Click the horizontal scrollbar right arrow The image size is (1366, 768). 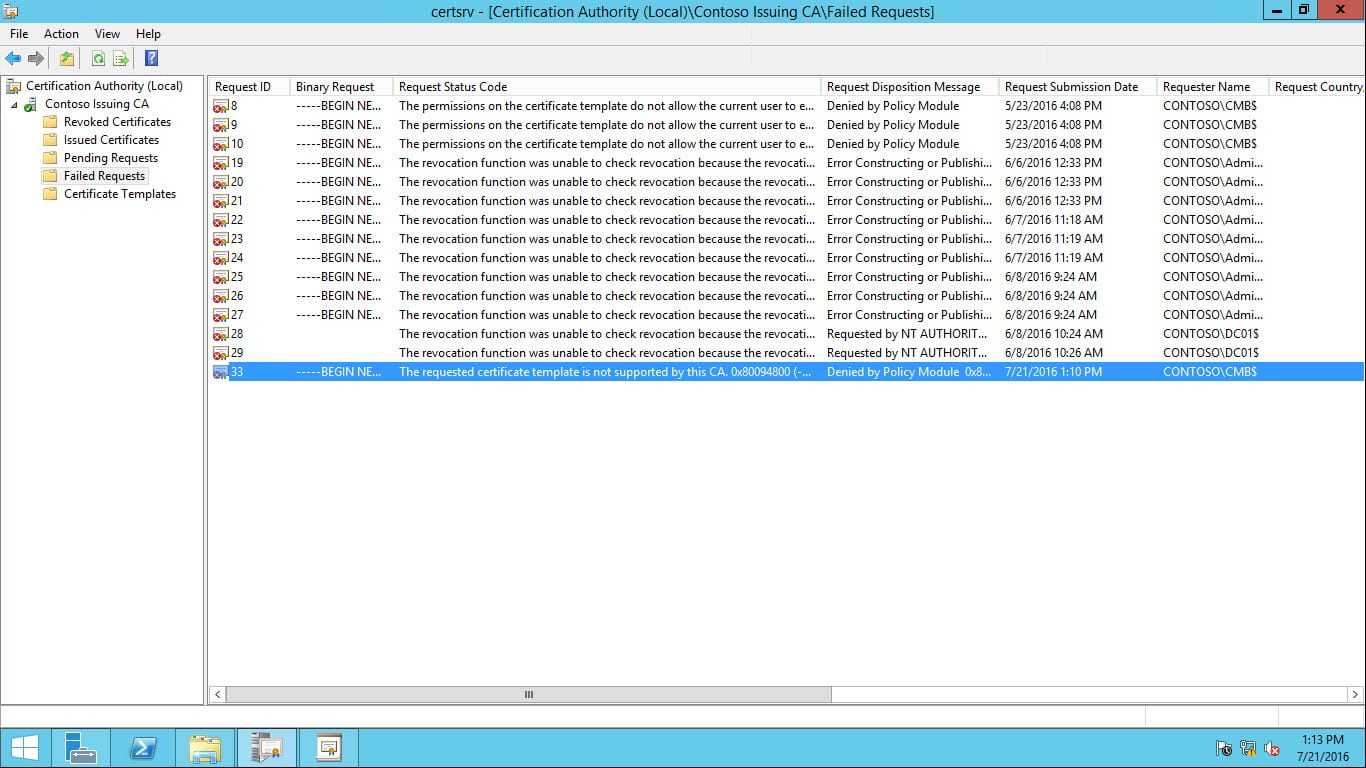(x=1355, y=694)
